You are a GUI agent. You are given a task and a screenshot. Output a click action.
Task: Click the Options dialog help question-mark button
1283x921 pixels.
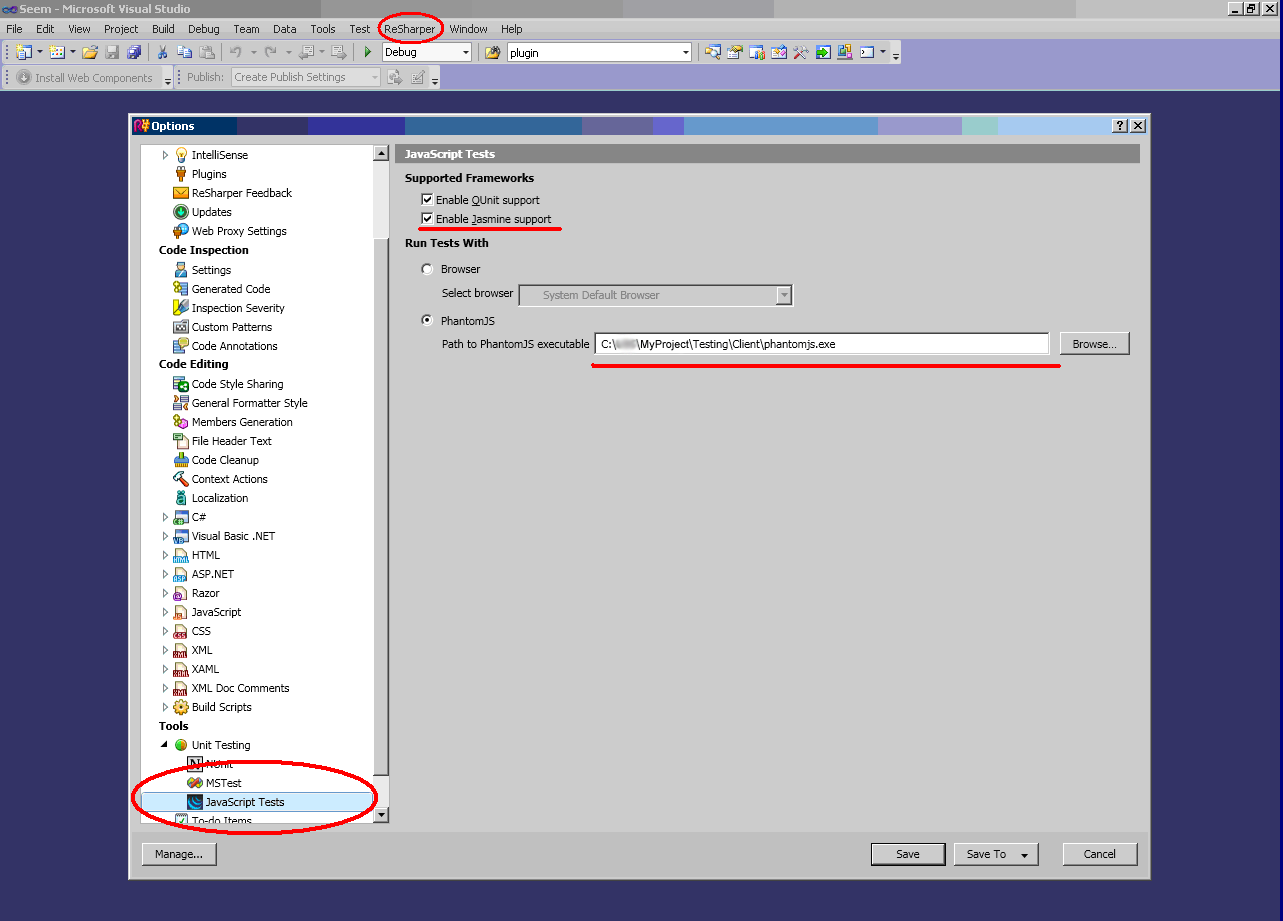click(1120, 126)
